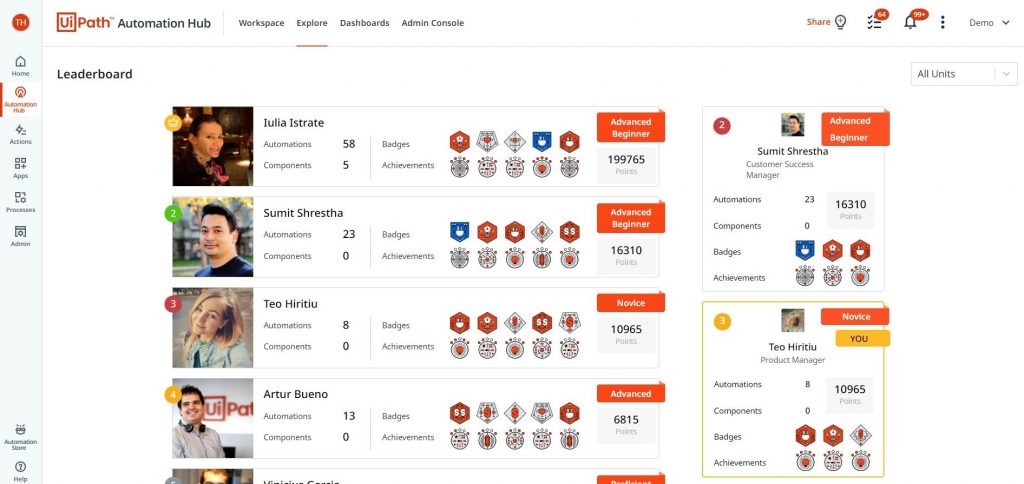
Task: Click the Advanced tag on Artur Bueno's row
Action: 630,394
